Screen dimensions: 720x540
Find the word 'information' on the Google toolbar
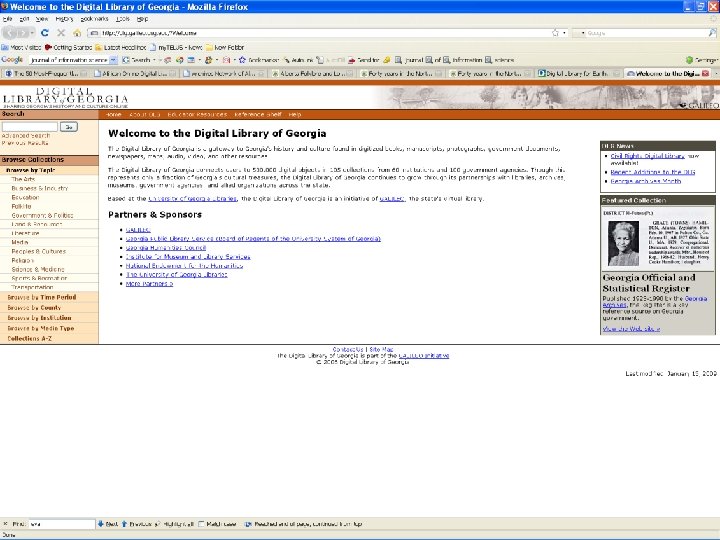[x=463, y=60]
